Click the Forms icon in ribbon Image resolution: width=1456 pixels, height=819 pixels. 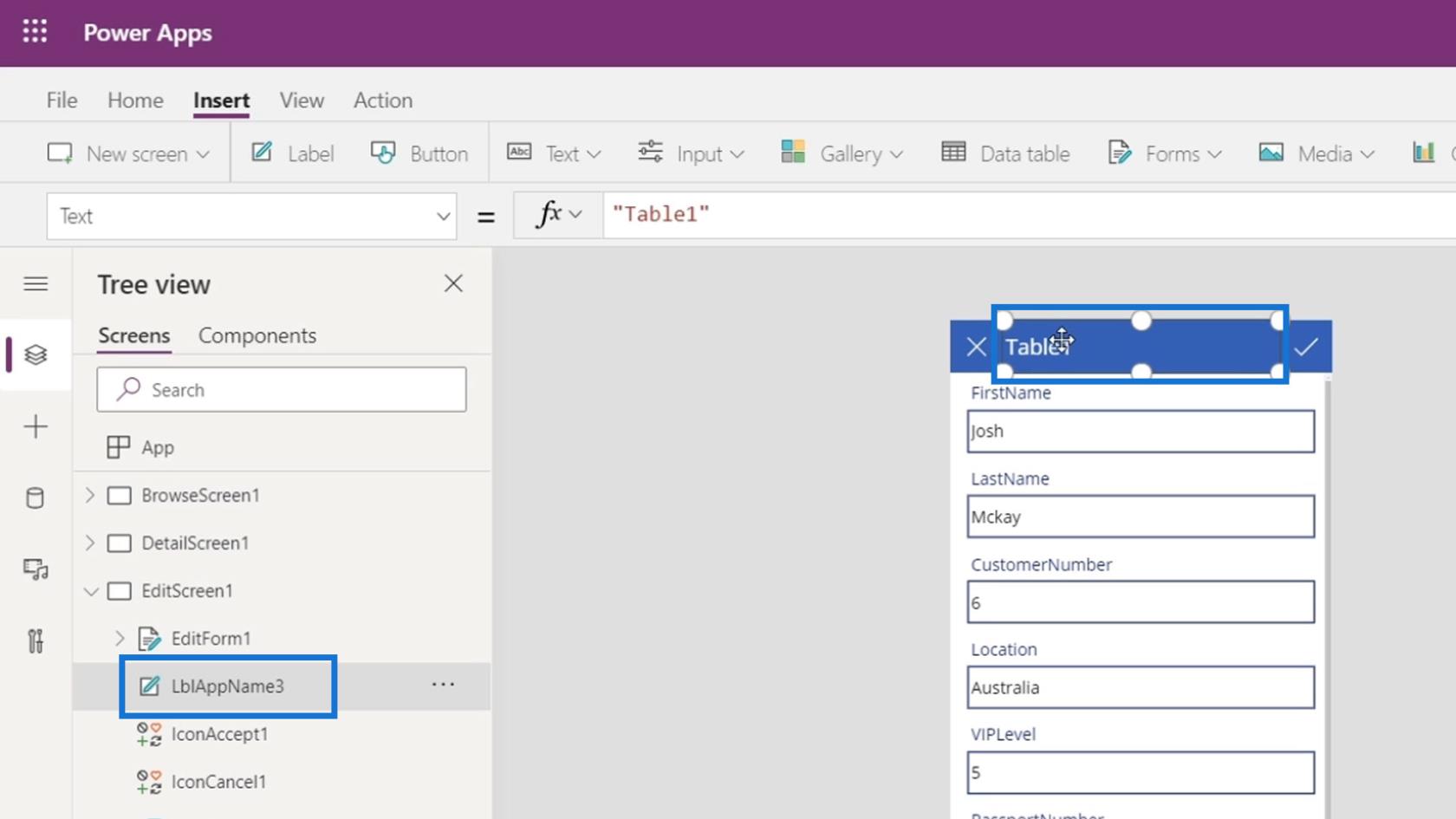pyautogui.click(x=1120, y=153)
